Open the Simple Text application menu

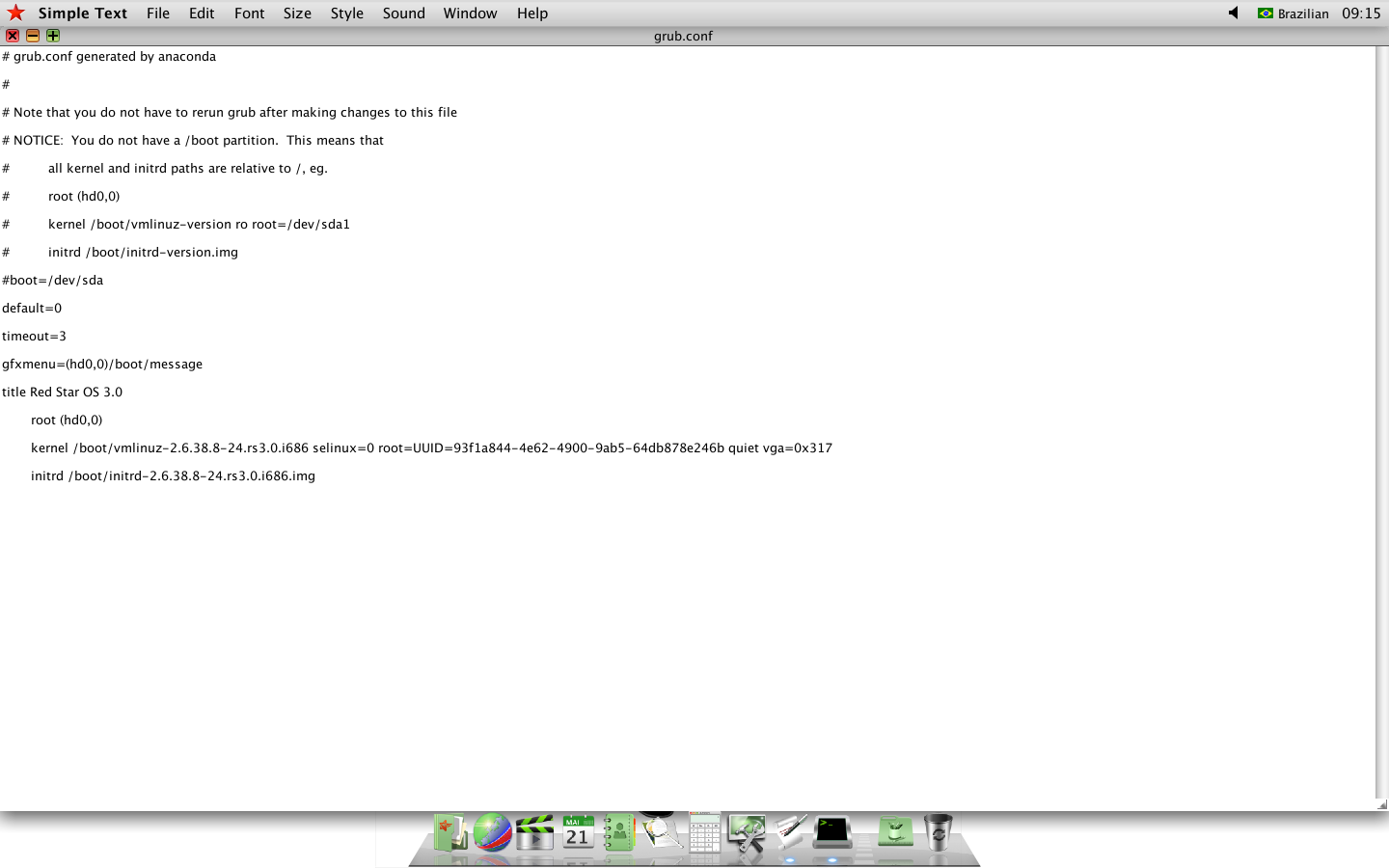pyautogui.click(x=83, y=14)
